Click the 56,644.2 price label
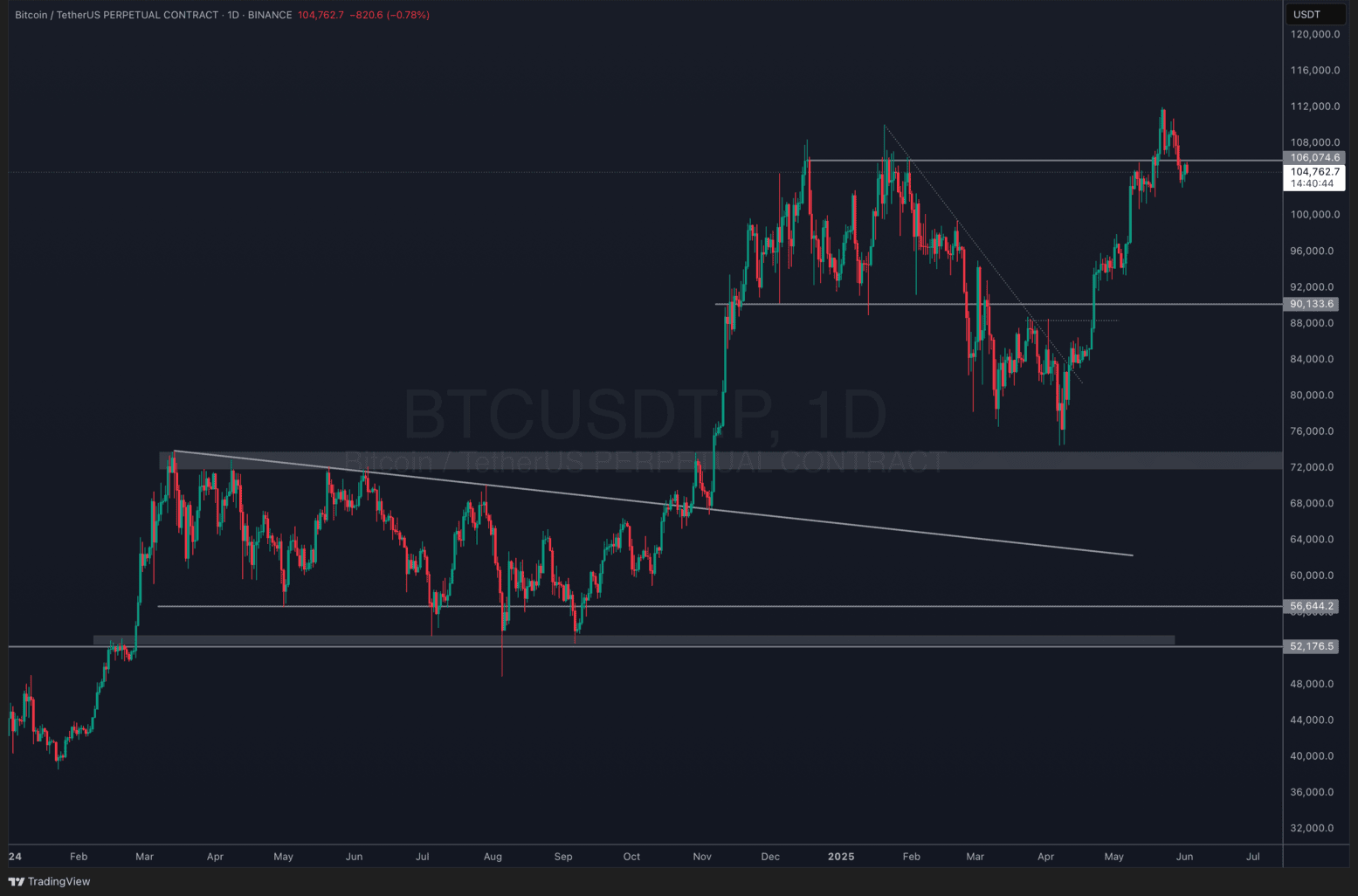Image resolution: width=1358 pixels, height=896 pixels. click(x=1312, y=606)
